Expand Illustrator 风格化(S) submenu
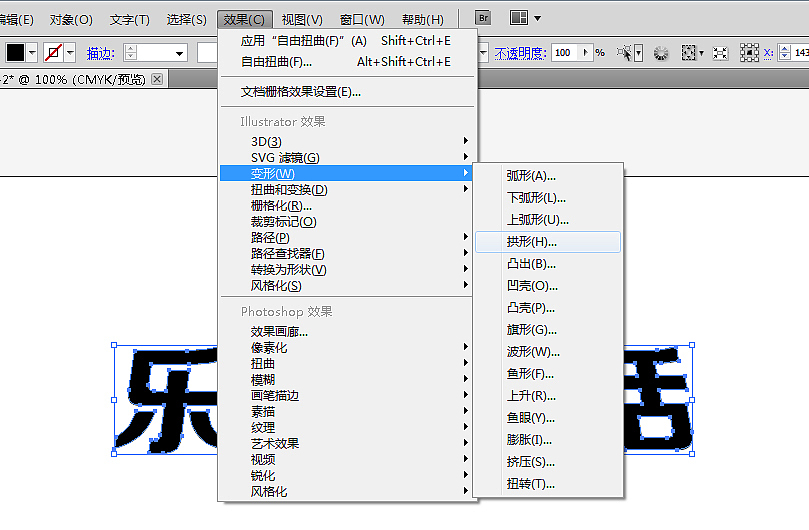 (x=346, y=285)
